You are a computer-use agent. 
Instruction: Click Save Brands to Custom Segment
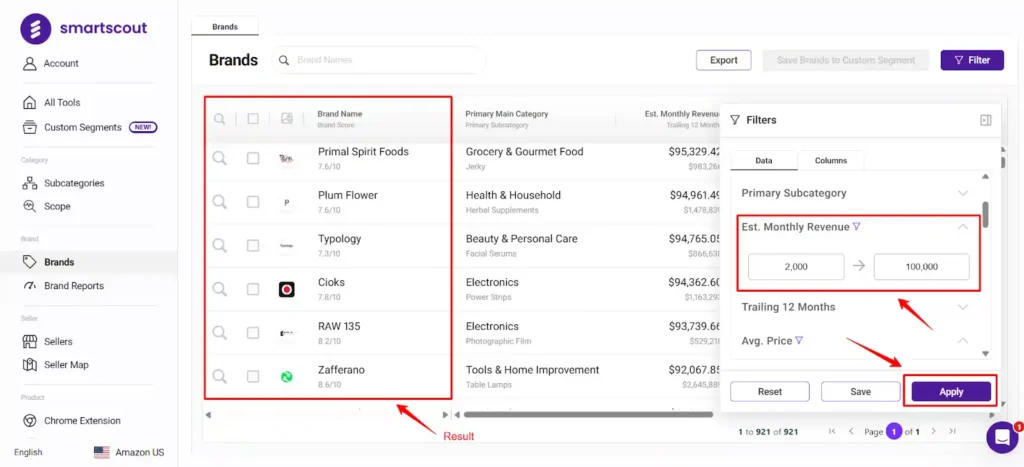(846, 60)
